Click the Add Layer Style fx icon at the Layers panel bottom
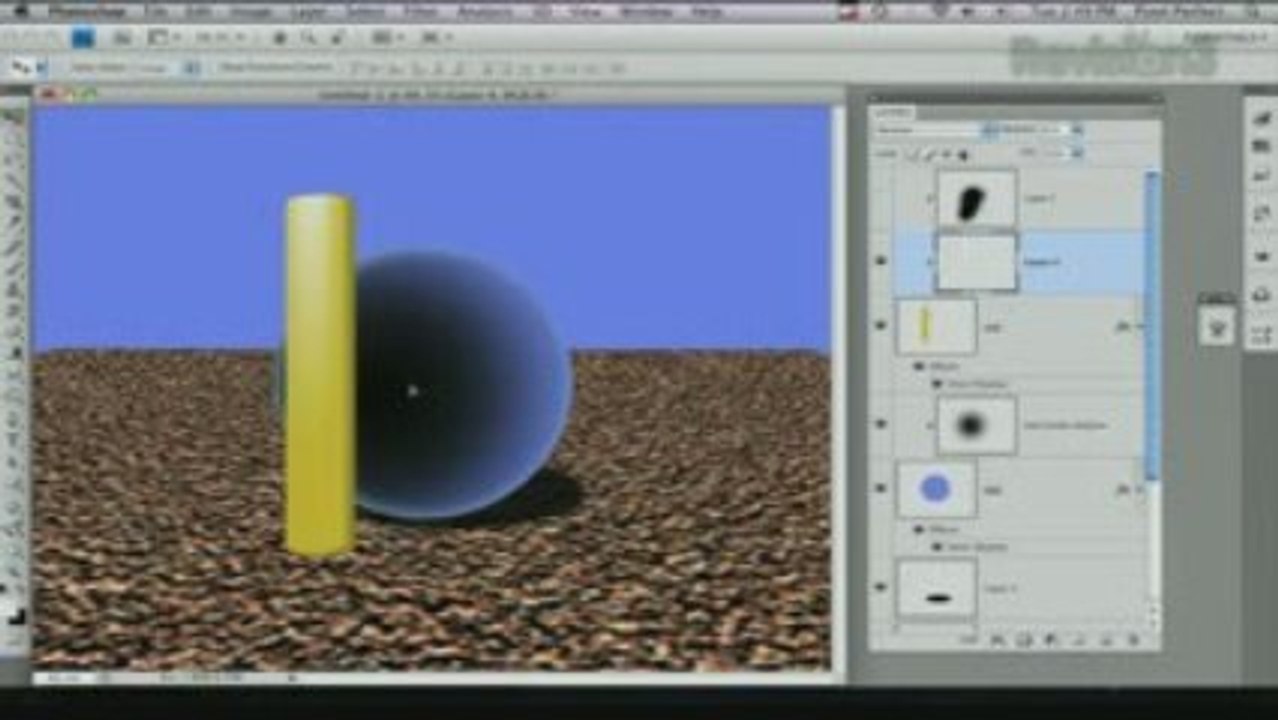Screen dimensions: 1278x720 point(997,638)
